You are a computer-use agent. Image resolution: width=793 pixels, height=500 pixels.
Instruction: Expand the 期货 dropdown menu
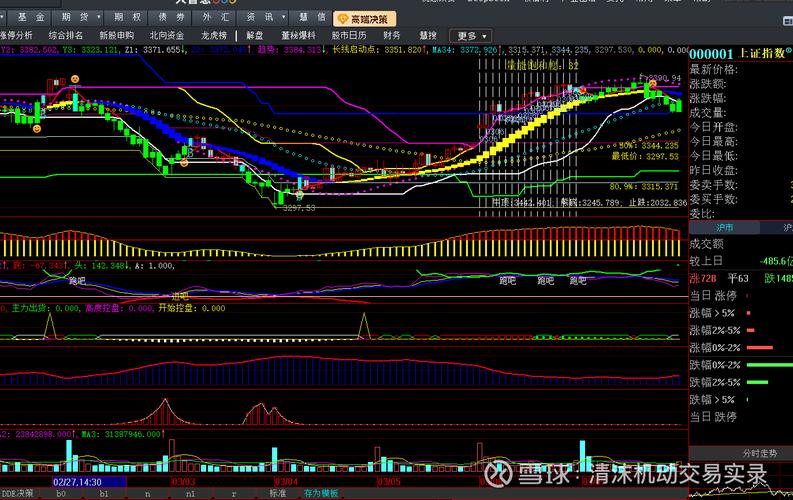pyautogui.click(x=80, y=18)
